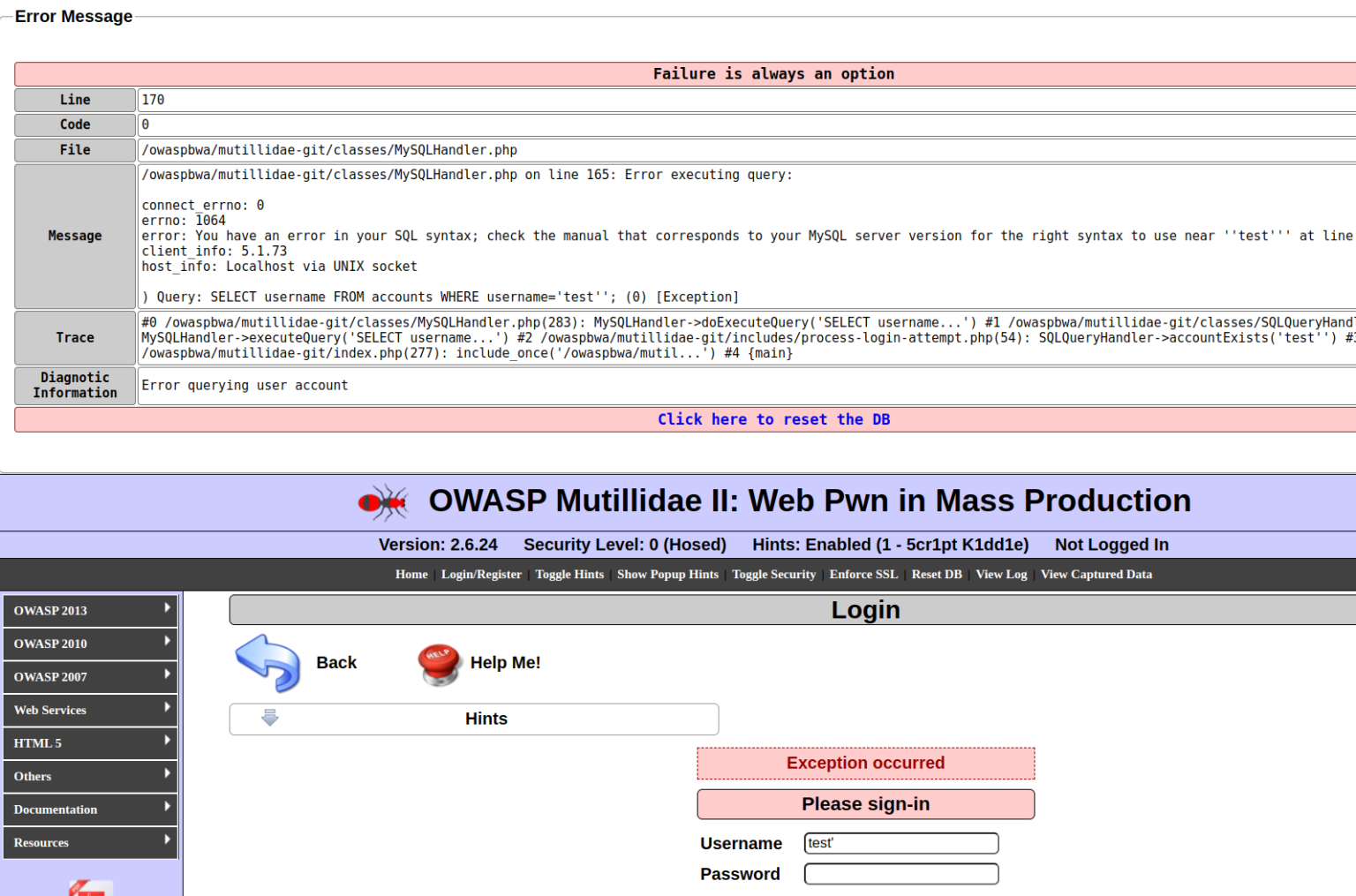Click the red icon below the sidebar menu
This screenshot has height=896, width=1356.
pyautogui.click(x=91, y=887)
